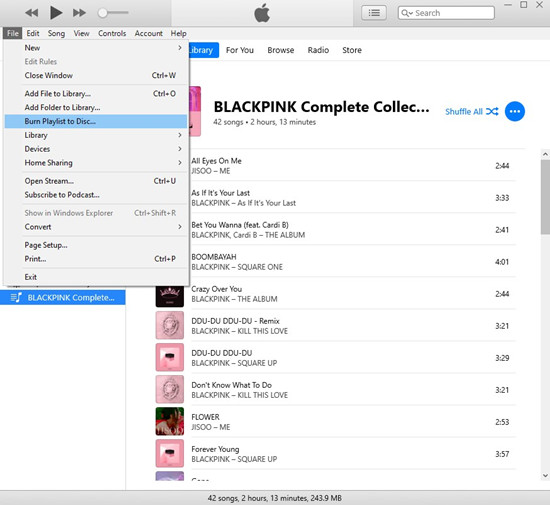550x505 pixels.
Task: Click the volume slider knob
Action: (102, 13)
